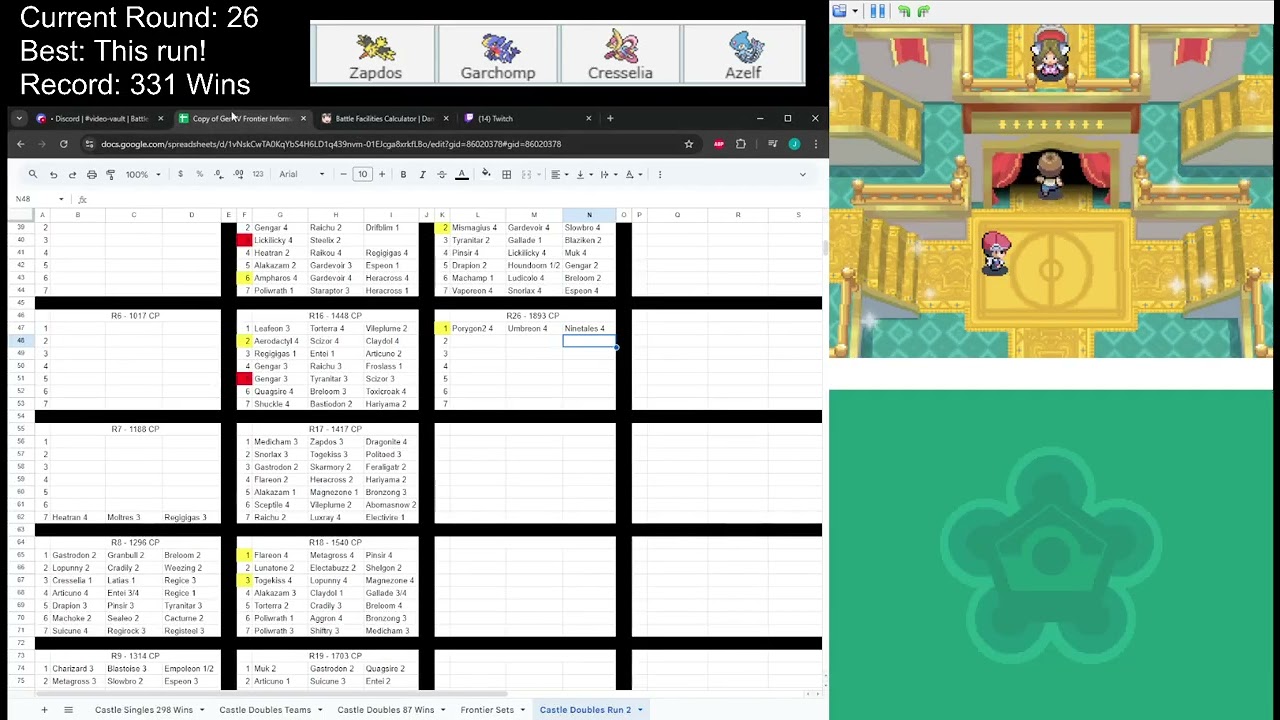This screenshot has width=1280, height=720.
Task: Open the zoom 100% dropdown
Action: (x=143, y=174)
